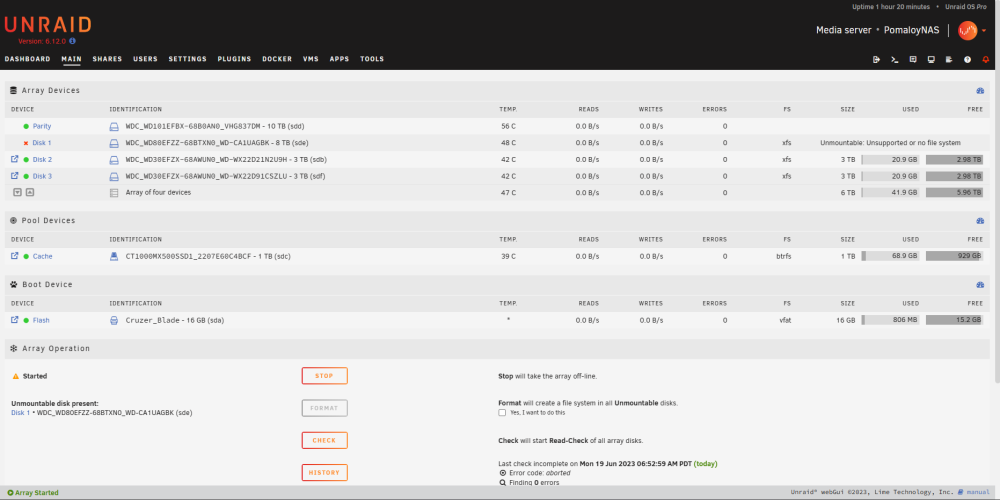
Task: Click the orange Unraid account avatar
Action: 967,30
